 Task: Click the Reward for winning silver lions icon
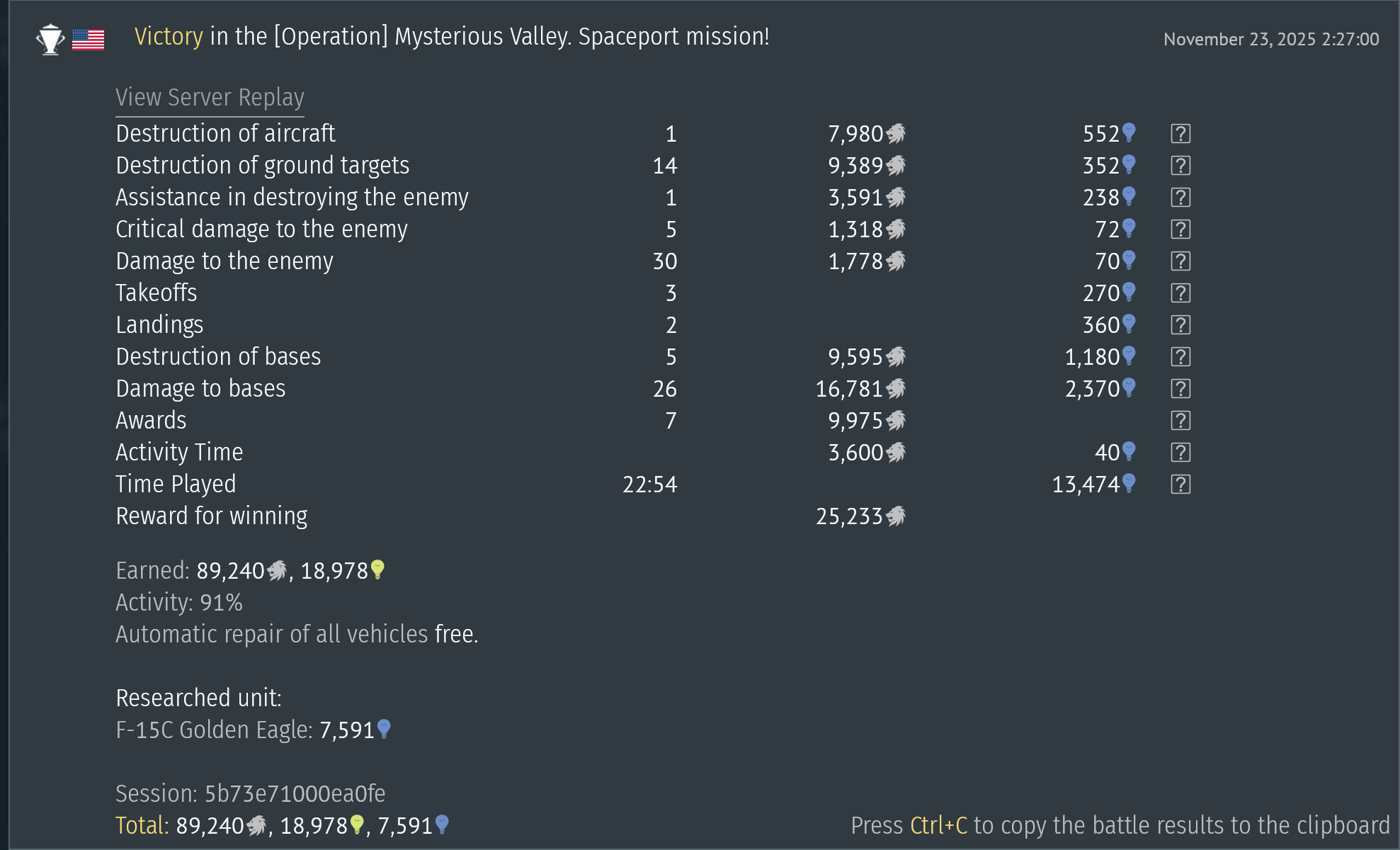896,516
